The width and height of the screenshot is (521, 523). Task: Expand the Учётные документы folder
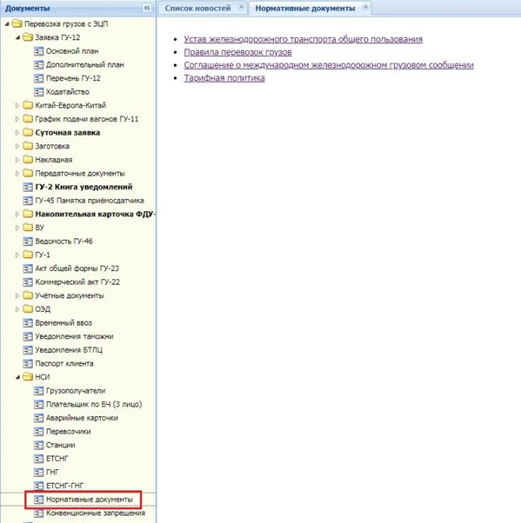tap(17, 296)
